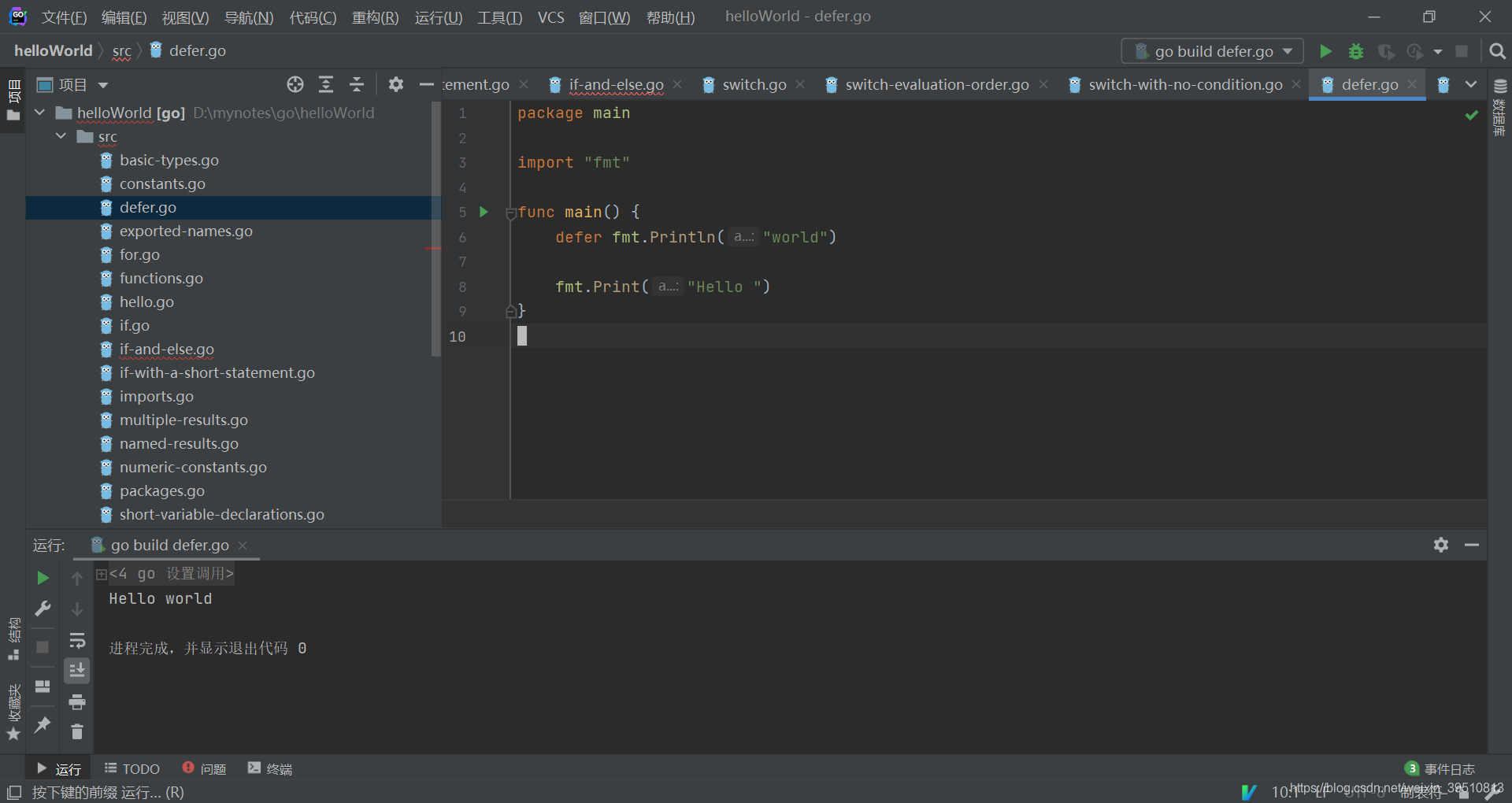Open run panel settings gear
1512x803 pixels.
click(1441, 545)
